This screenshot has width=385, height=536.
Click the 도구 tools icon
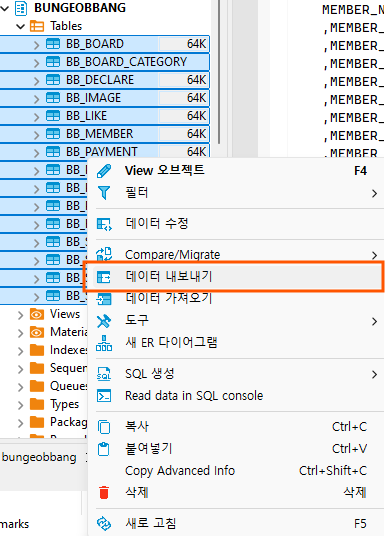tap(104, 321)
